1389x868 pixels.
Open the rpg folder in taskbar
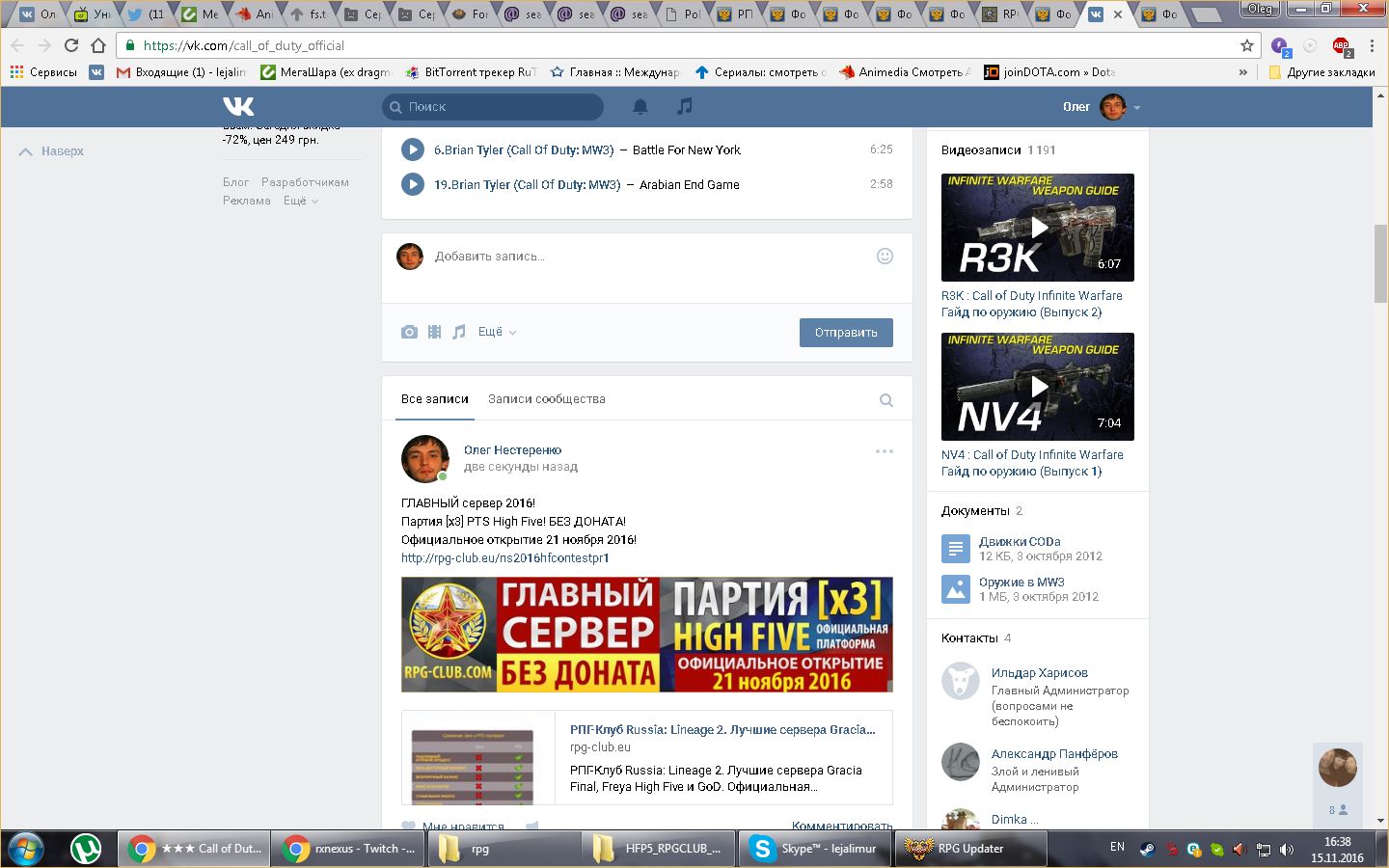pos(505,849)
